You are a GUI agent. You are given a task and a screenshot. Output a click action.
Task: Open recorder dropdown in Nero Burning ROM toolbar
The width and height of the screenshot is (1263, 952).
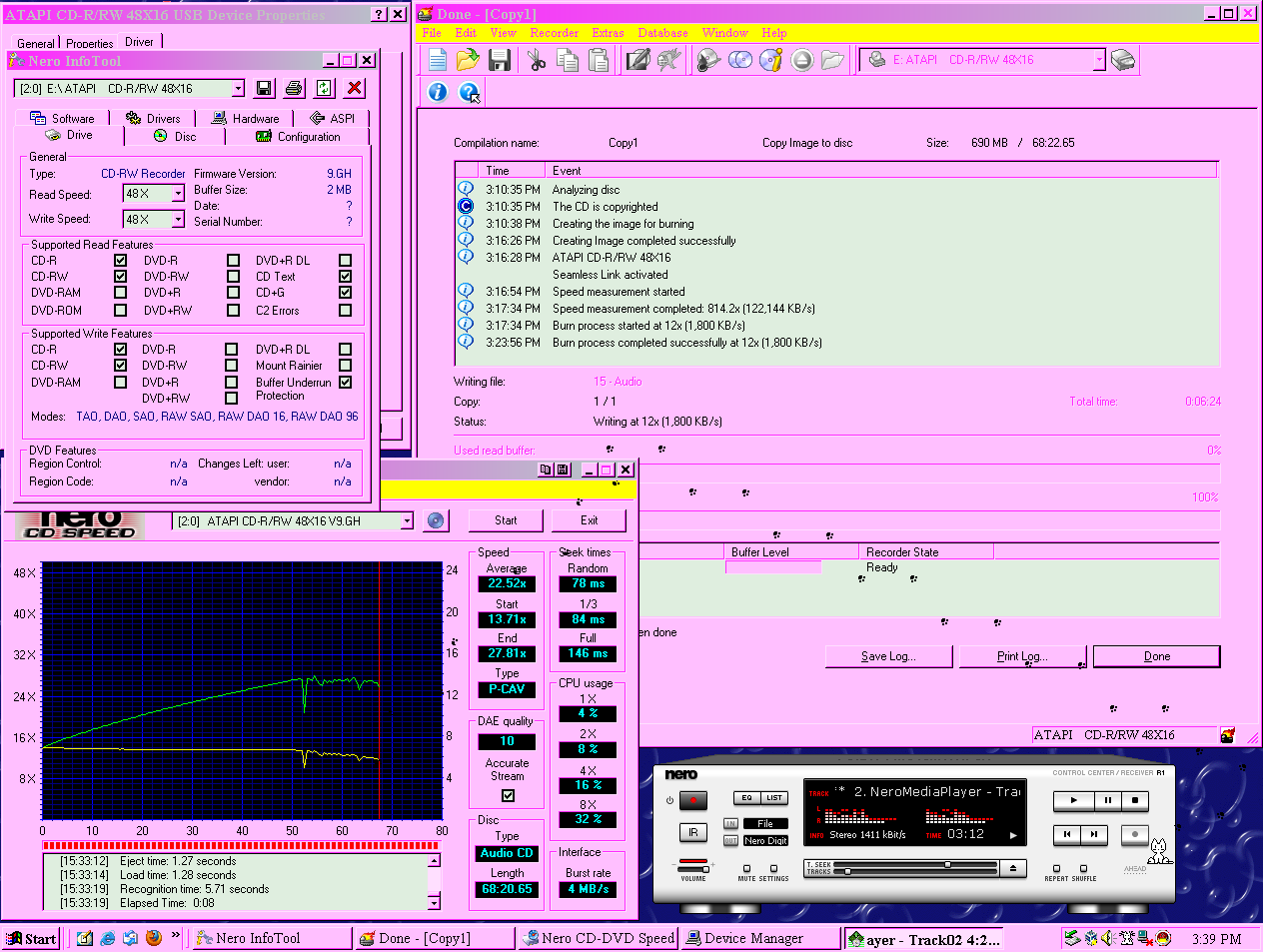[1099, 60]
